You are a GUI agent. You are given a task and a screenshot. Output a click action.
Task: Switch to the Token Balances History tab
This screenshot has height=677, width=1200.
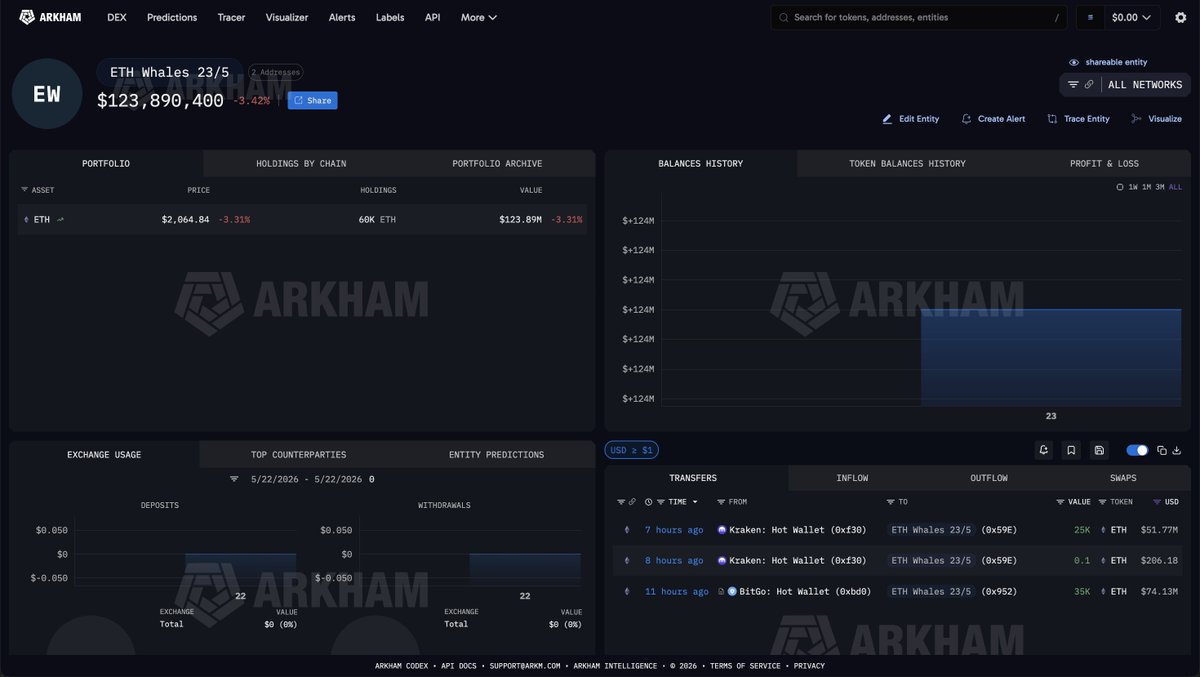907,163
